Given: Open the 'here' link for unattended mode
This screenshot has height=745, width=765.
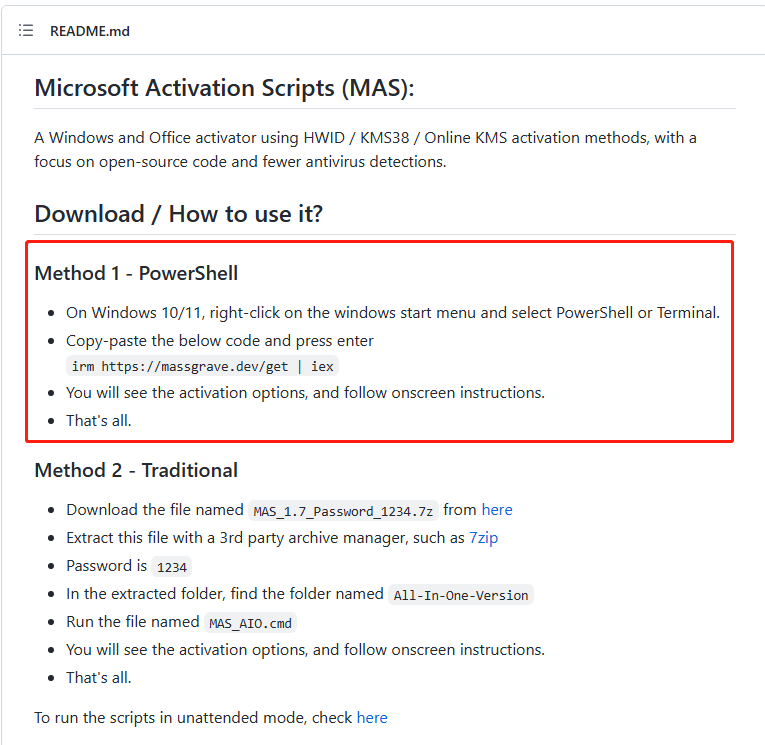Looking at the screenshot, I should (372, 718).
